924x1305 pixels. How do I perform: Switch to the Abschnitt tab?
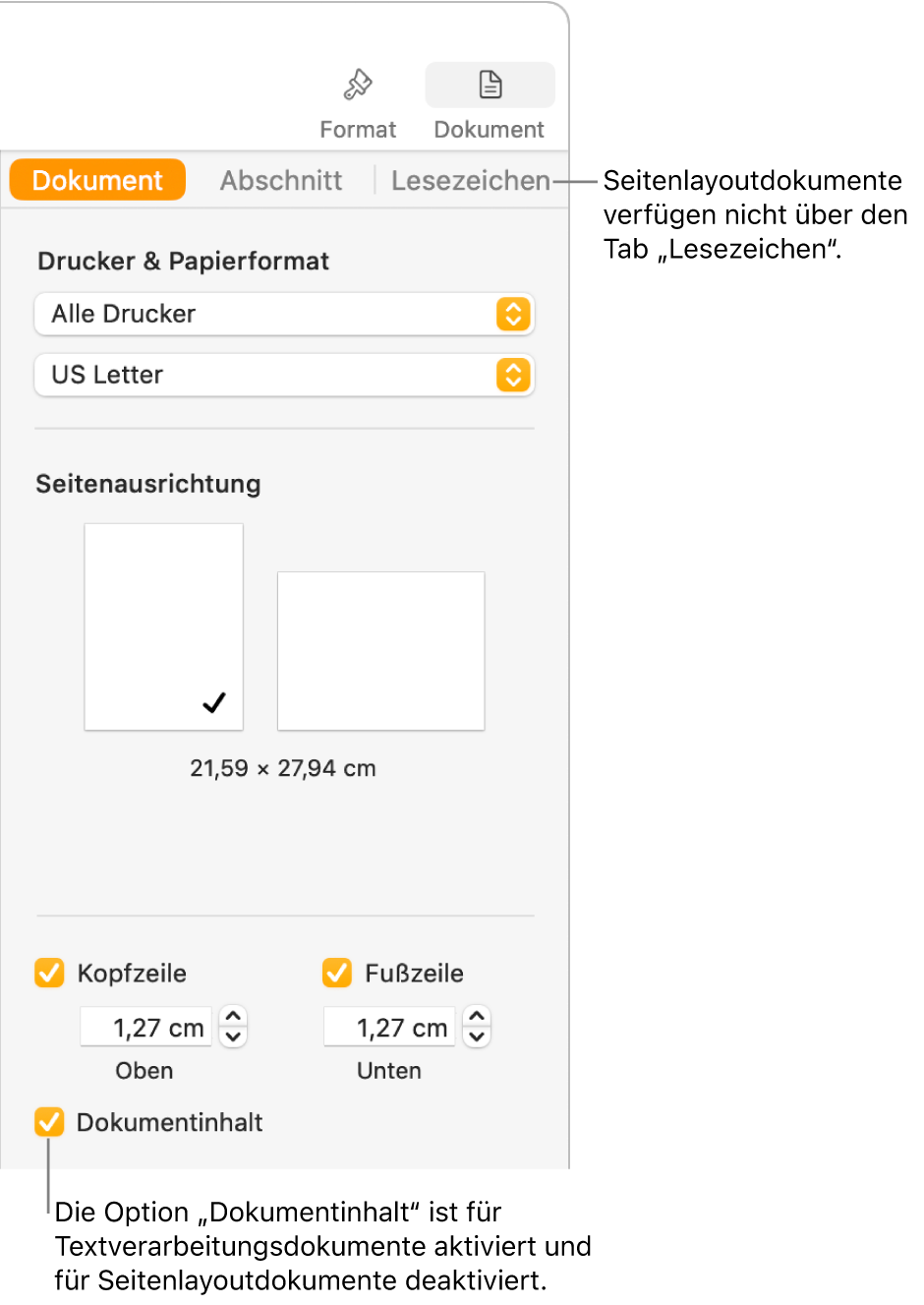[x=281, y=180]
